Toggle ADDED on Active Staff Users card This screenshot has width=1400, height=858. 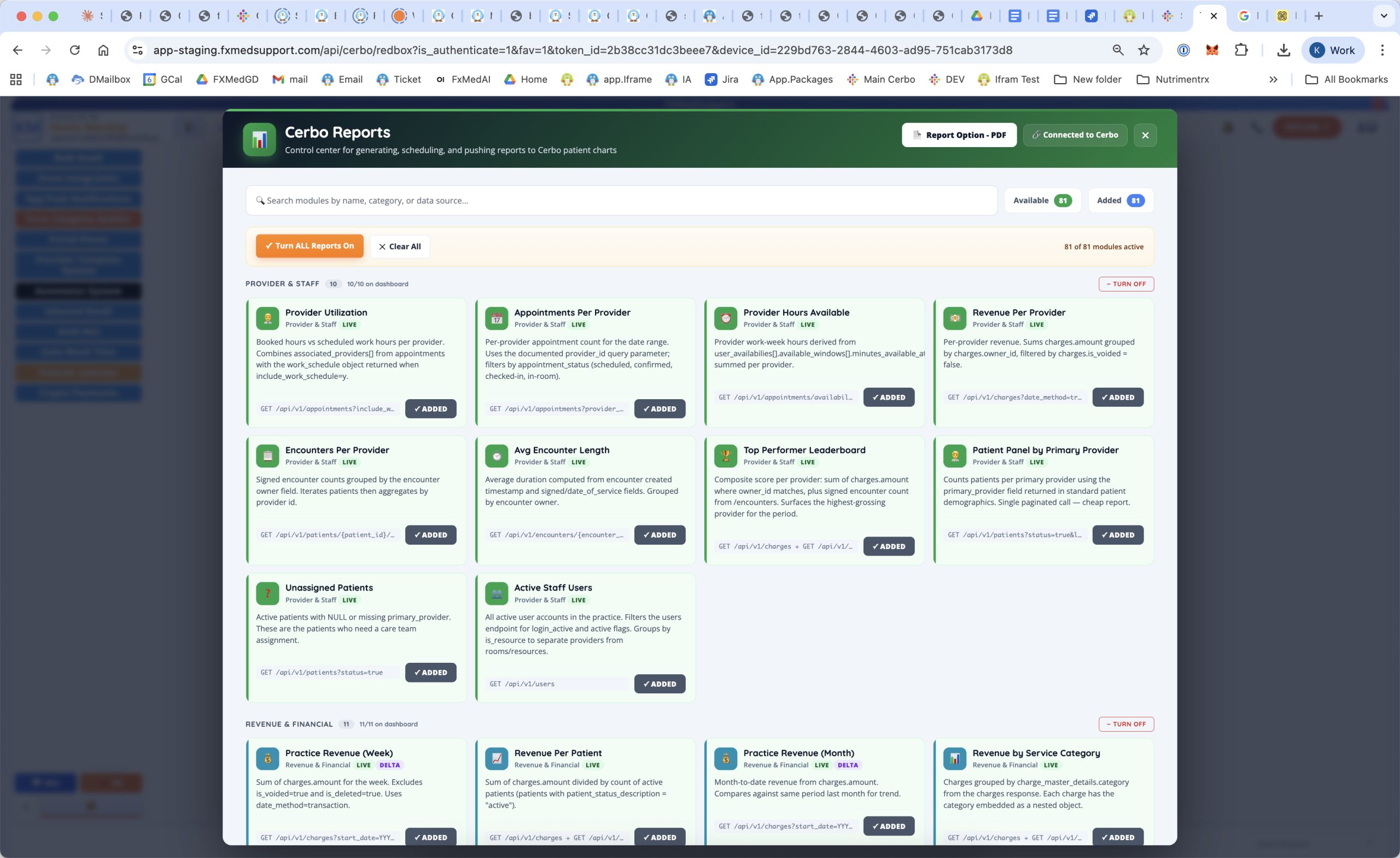[x=660, y=684]
